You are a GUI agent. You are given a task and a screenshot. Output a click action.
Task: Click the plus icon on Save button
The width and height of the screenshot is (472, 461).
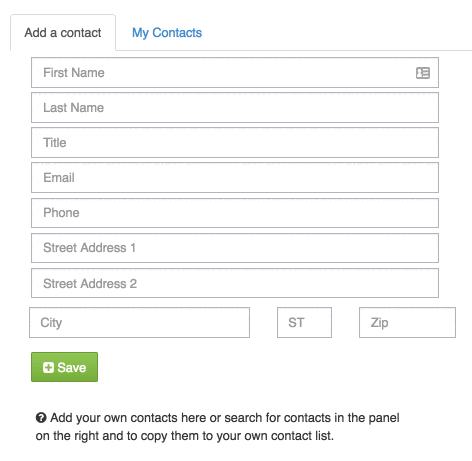[x=48, y=367]
